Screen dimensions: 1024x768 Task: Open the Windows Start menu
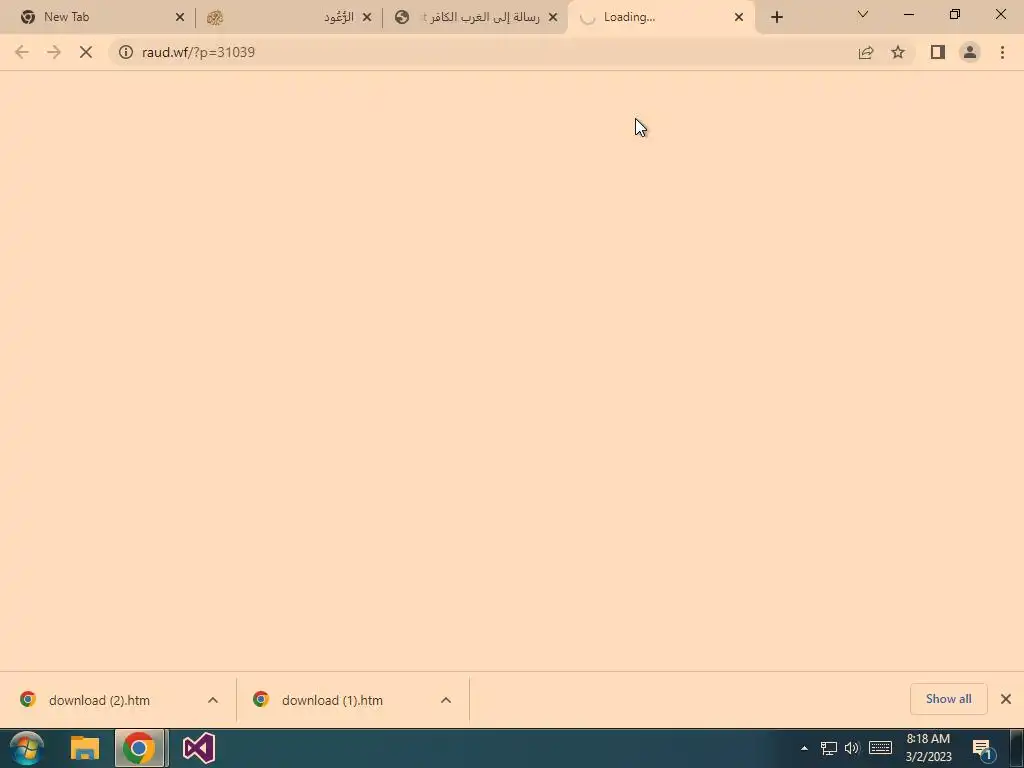pos(27,748)
